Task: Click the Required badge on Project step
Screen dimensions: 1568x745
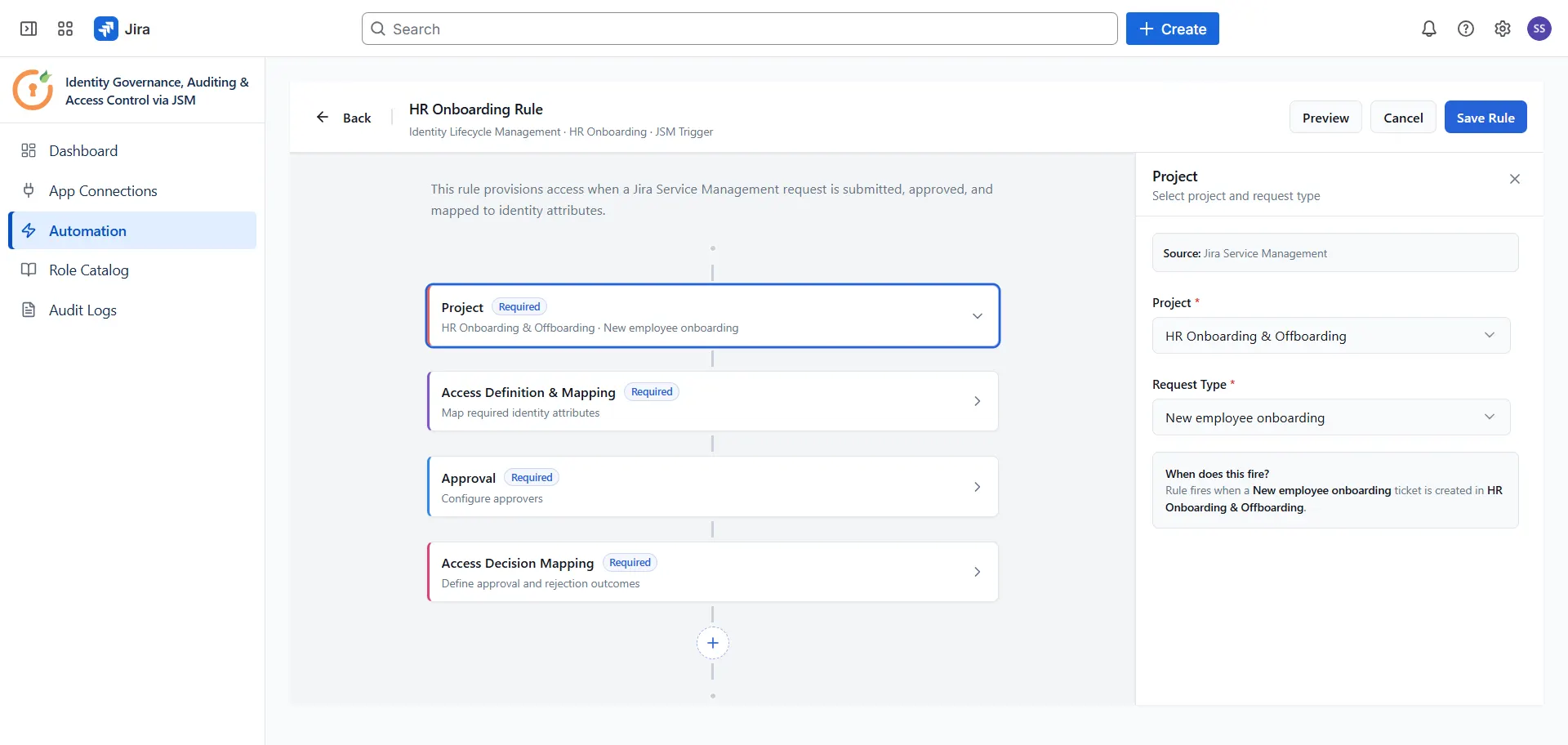Action: (x=519, y=306)
